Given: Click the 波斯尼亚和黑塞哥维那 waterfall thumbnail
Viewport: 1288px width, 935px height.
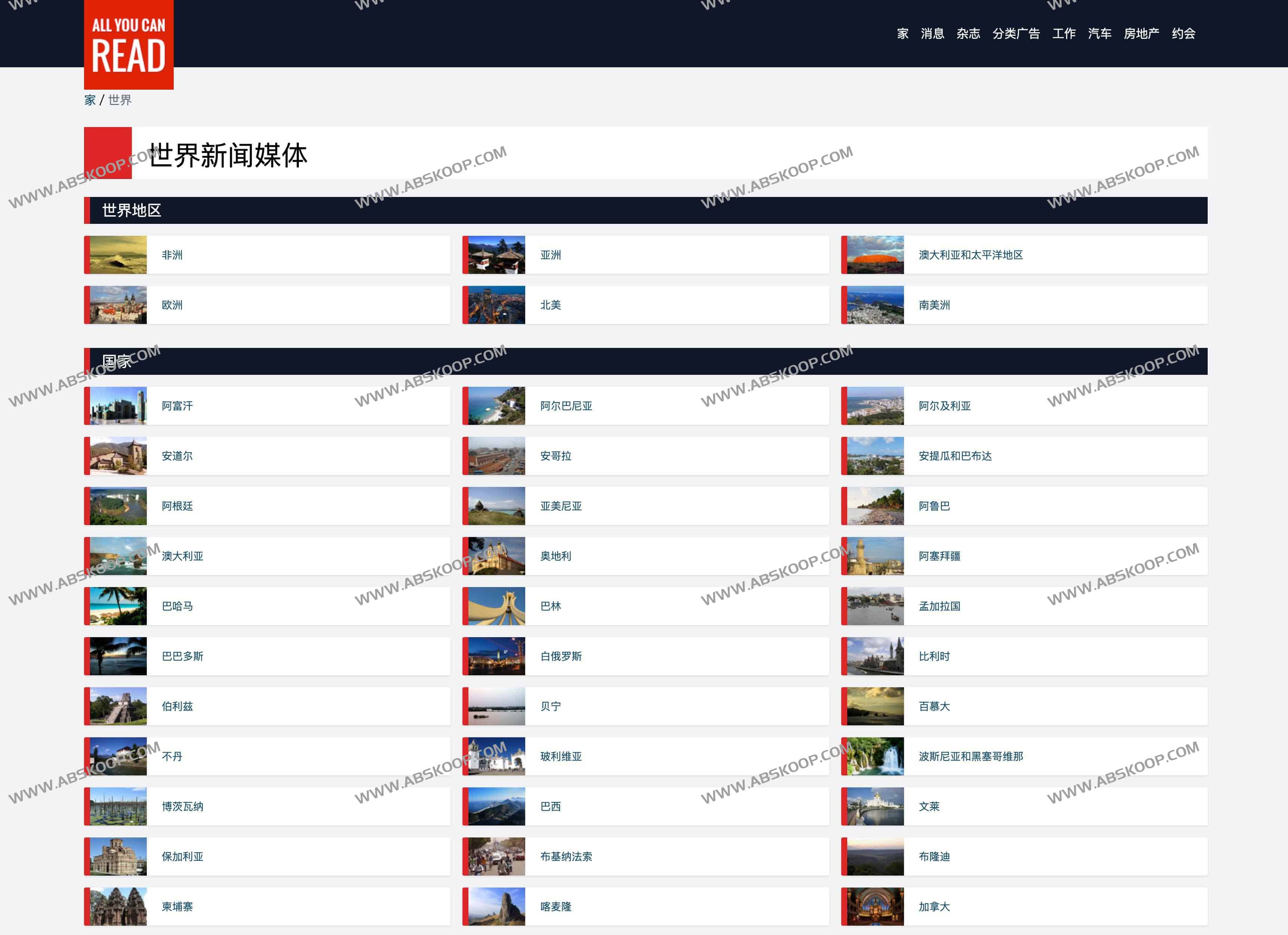Looking at the screenshot, I should (x=875, y=756).
